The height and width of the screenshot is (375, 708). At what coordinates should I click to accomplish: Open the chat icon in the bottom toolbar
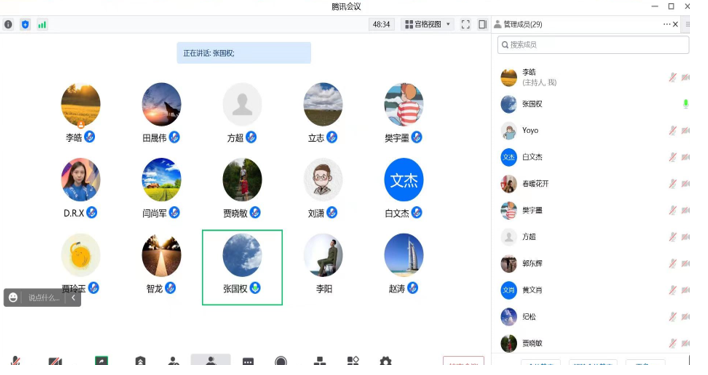(248, 361)
